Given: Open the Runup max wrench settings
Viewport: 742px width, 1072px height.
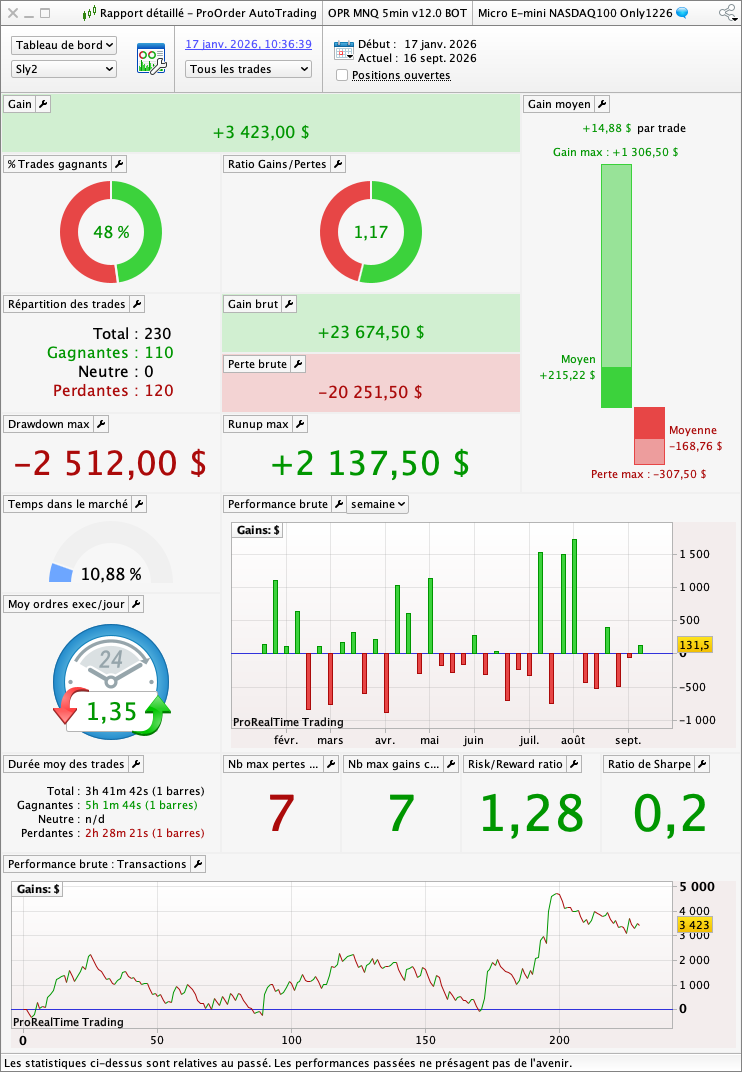Looking at the screenshot, I should 300,425.
